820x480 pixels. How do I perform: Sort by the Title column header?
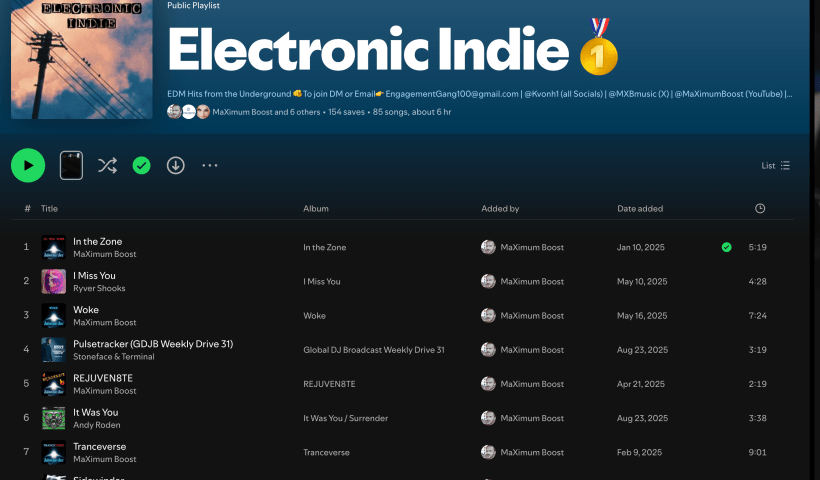(x=50, y=209)
